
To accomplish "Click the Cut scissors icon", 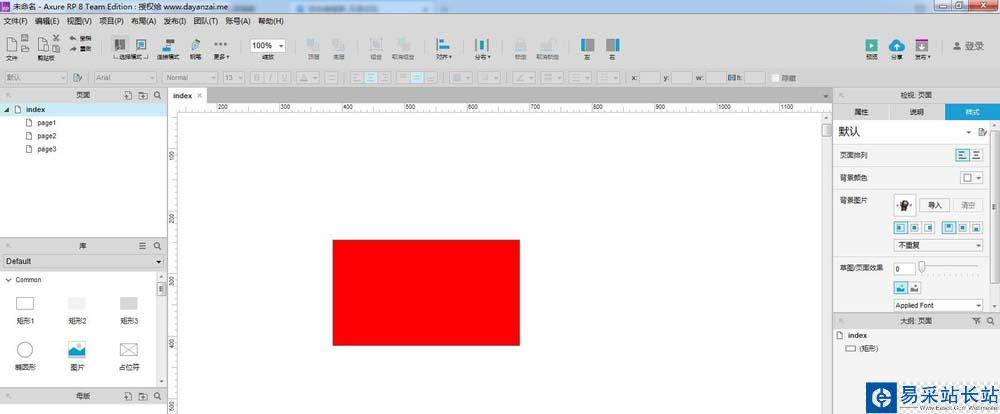I will 56,38.
